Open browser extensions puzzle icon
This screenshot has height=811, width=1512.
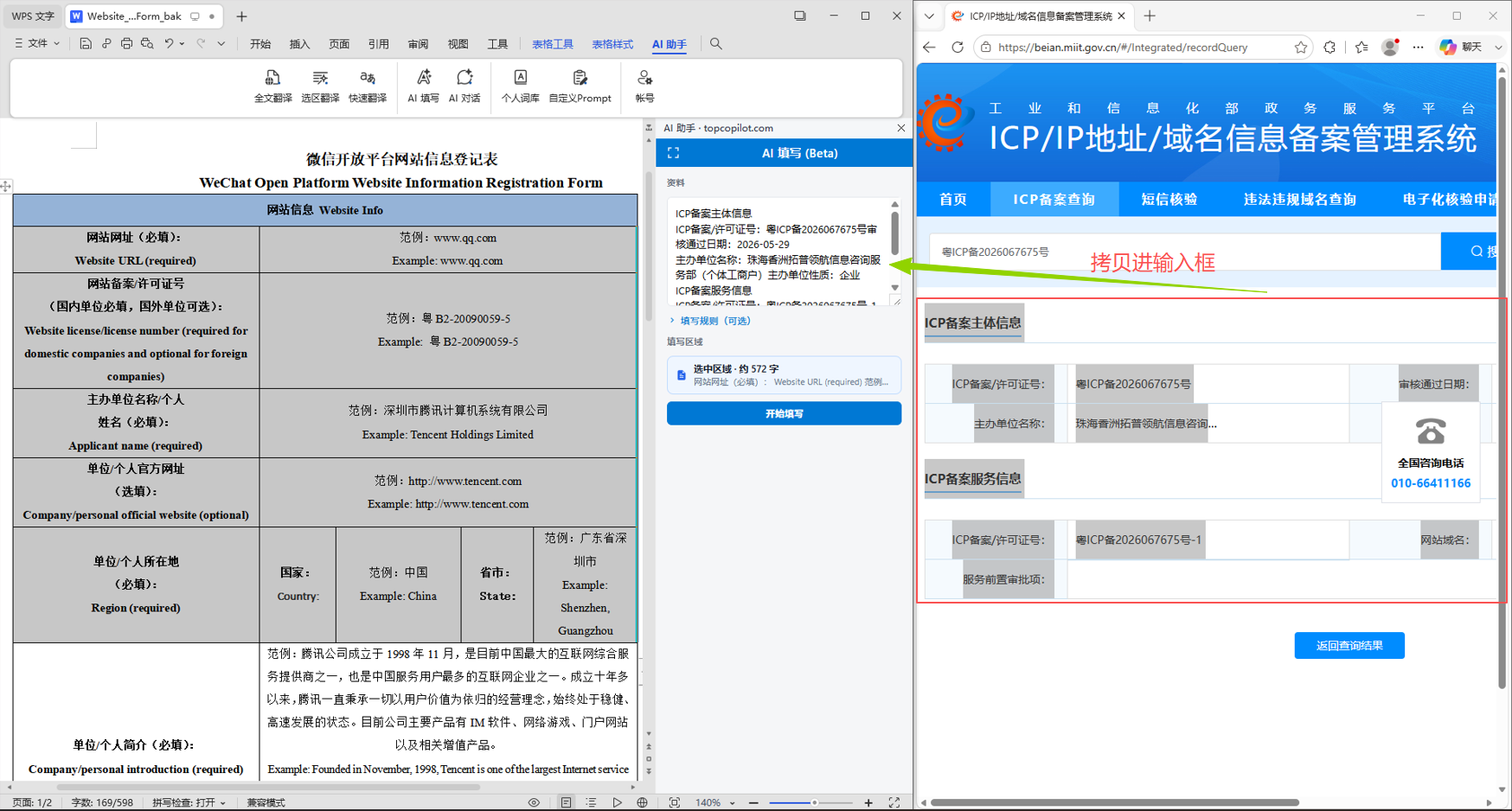(x=1329, y=48)
